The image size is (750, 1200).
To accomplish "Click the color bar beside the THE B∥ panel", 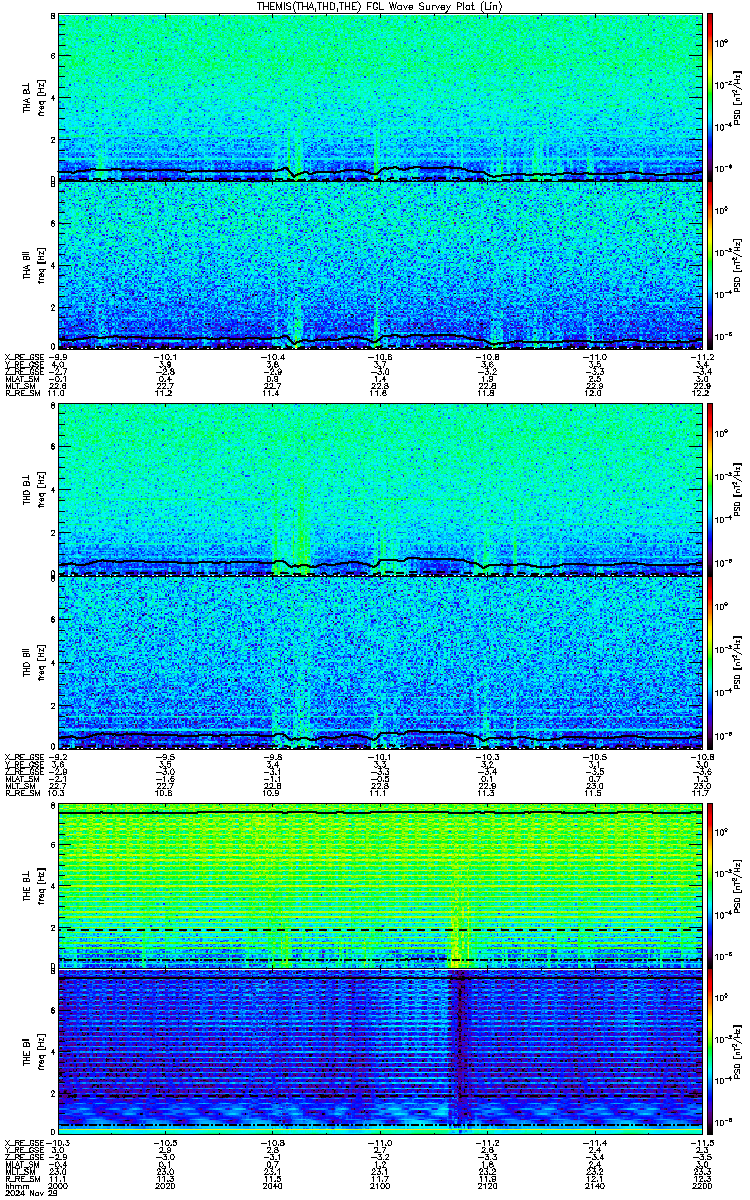I will [711, 1052].
